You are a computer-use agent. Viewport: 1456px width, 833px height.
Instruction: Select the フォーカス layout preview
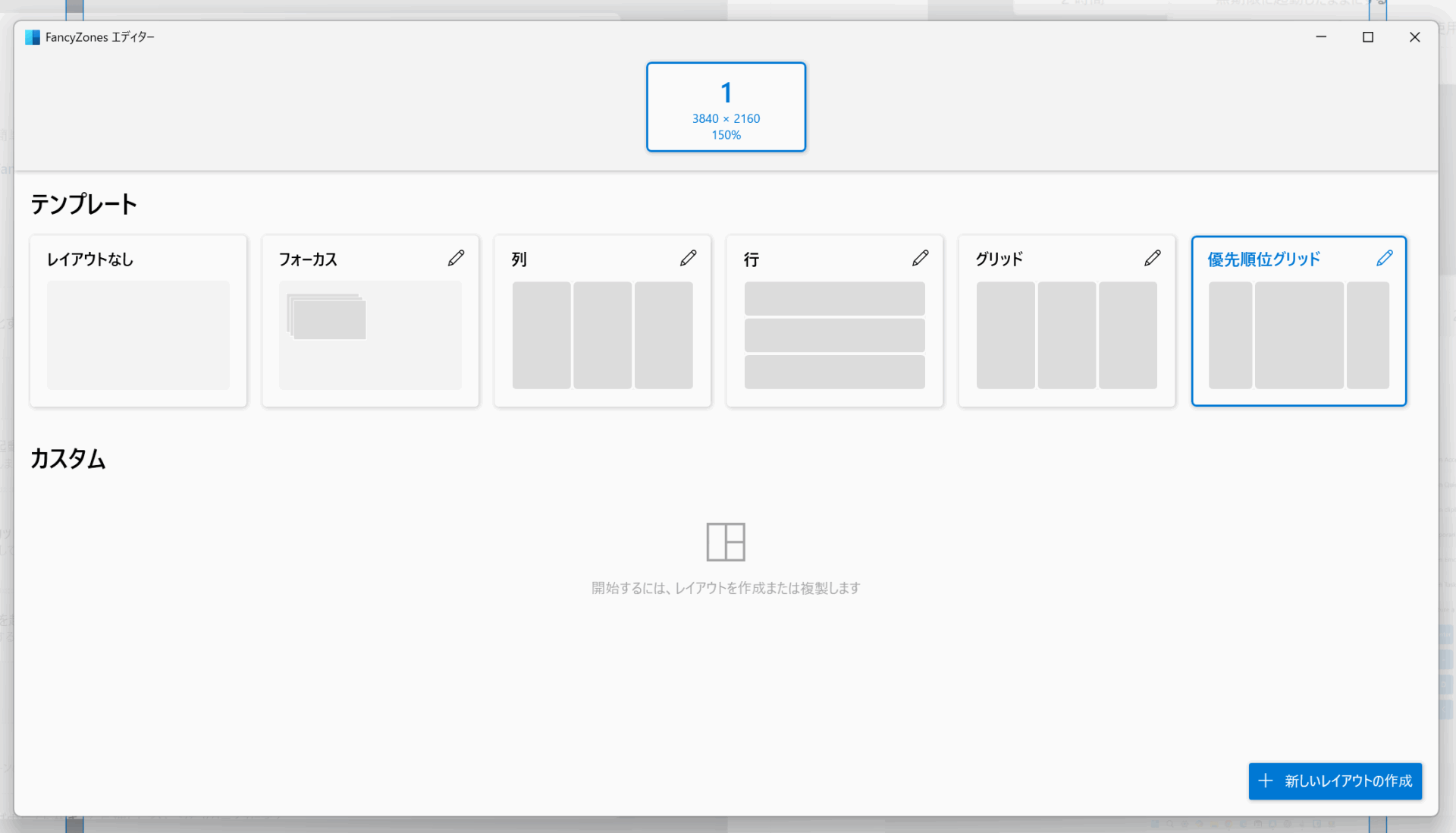point(370,335)
